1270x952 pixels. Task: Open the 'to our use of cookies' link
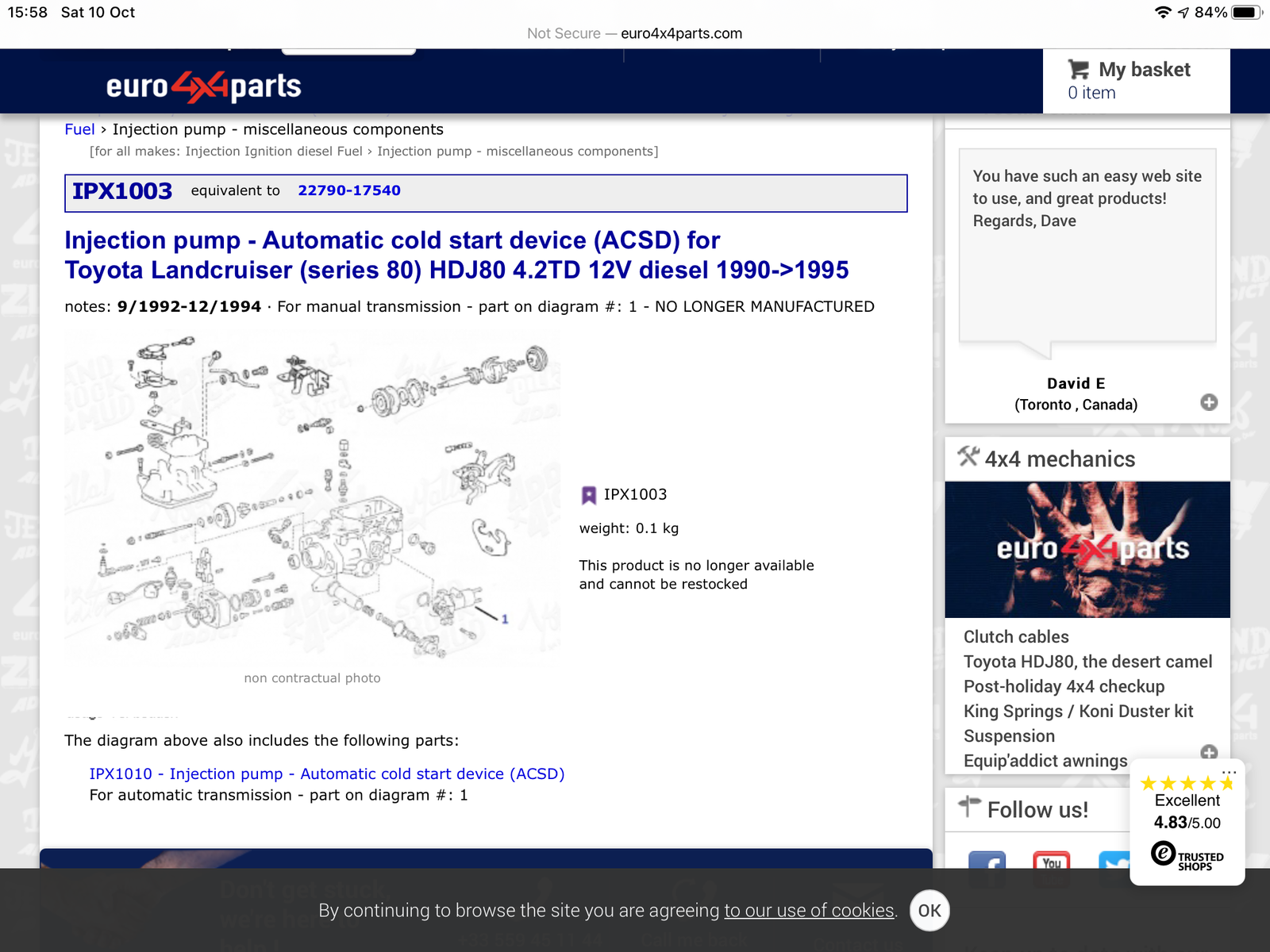tap(809, 911)
